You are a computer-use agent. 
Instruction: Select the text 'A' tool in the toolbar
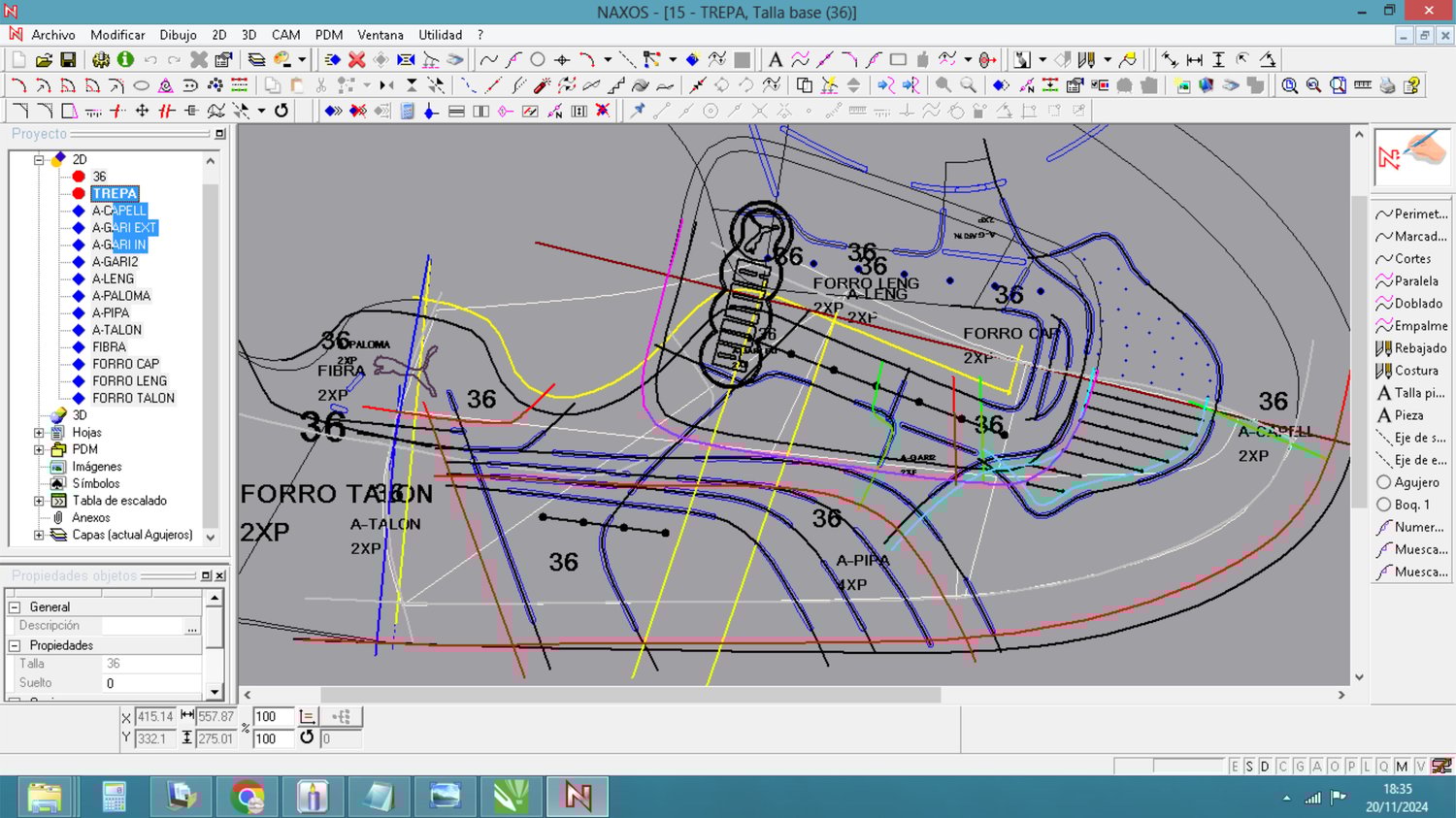click(x=775, y=60)
